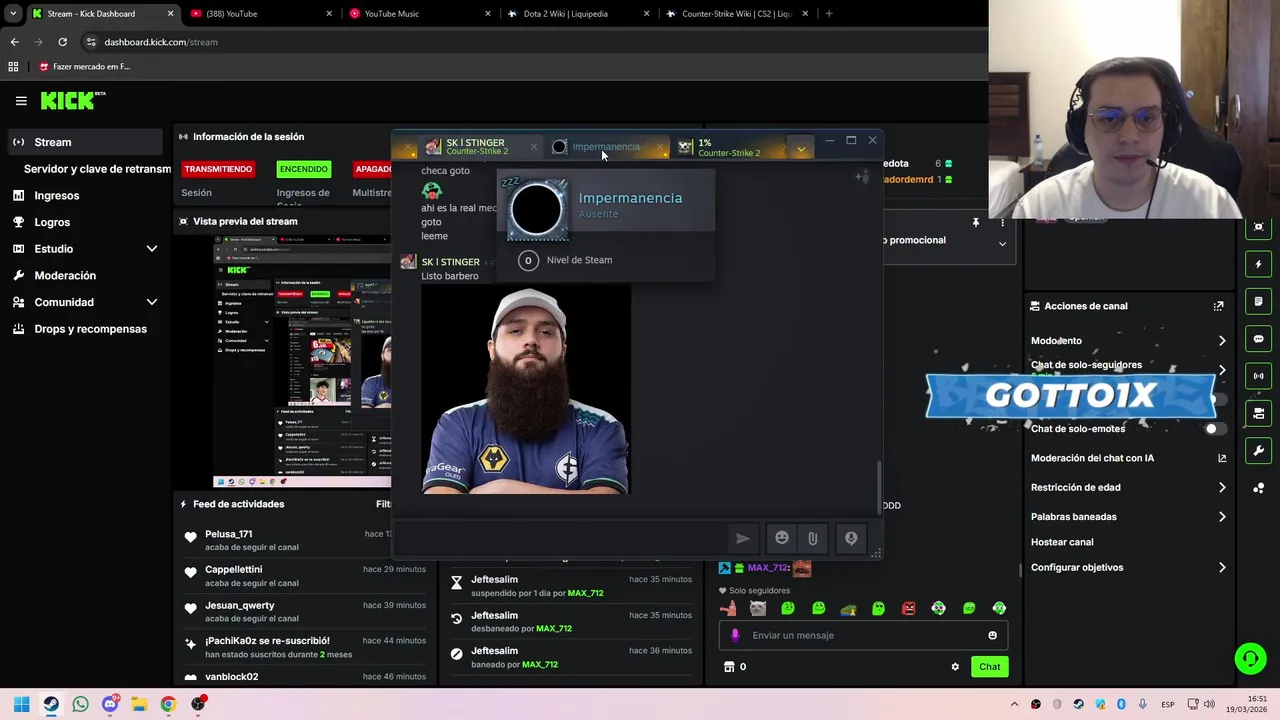
Task: Click the chat bubble icon in right rail
Action: [x=1259, y=339]
